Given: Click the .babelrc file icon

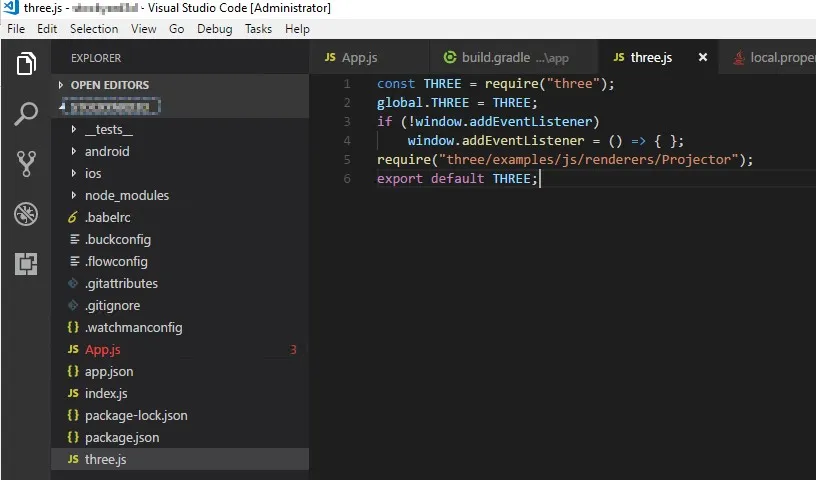Looking at the screenshot, I should (x=73, y=217).
